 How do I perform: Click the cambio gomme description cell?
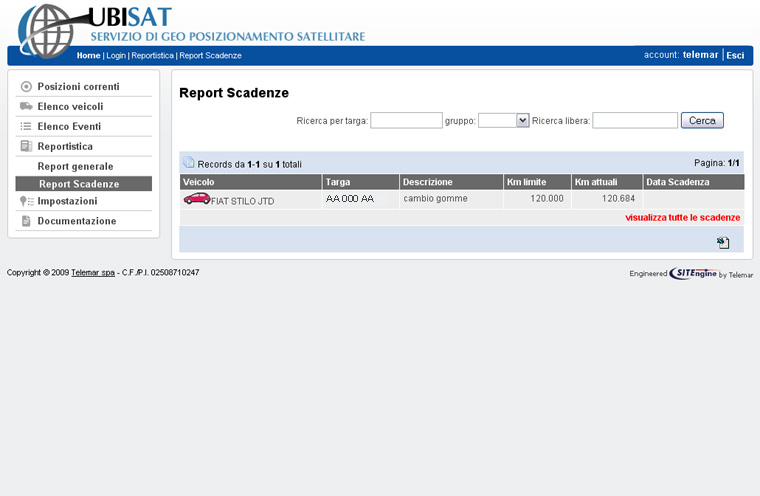(x=435, y=198)
